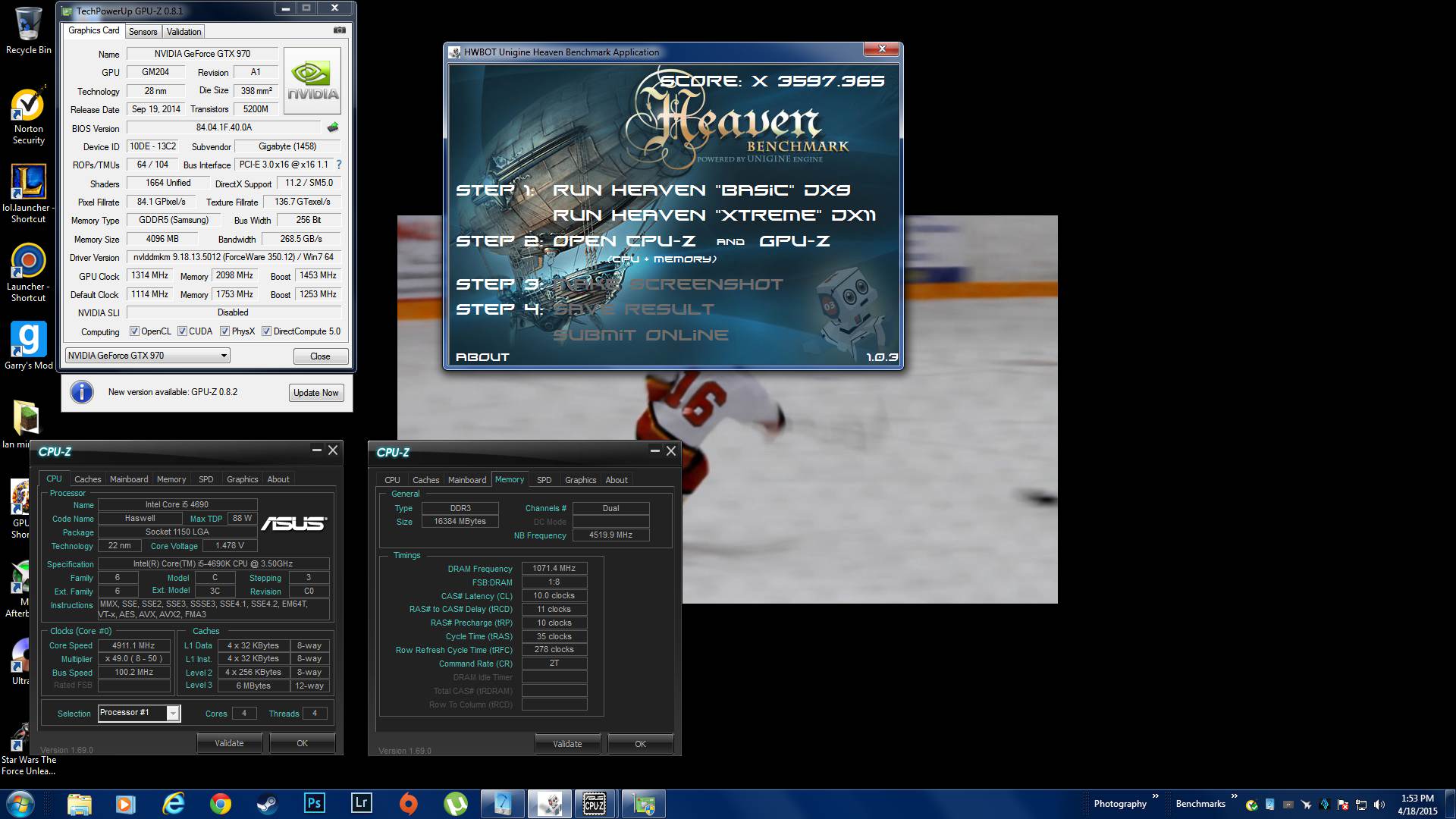Open Garry's Mod desktop icon

click(x=28, y=346)
